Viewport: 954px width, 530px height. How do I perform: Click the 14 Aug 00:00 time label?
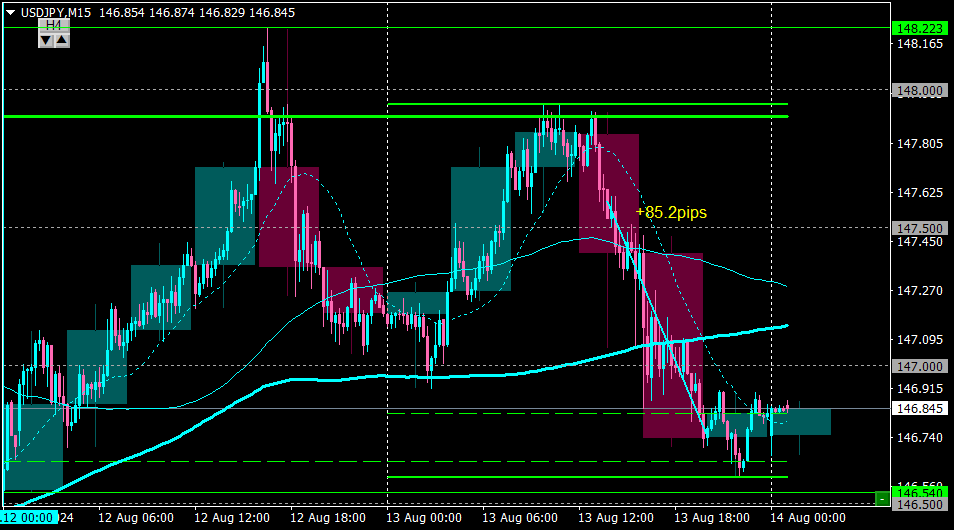point(808,518)
